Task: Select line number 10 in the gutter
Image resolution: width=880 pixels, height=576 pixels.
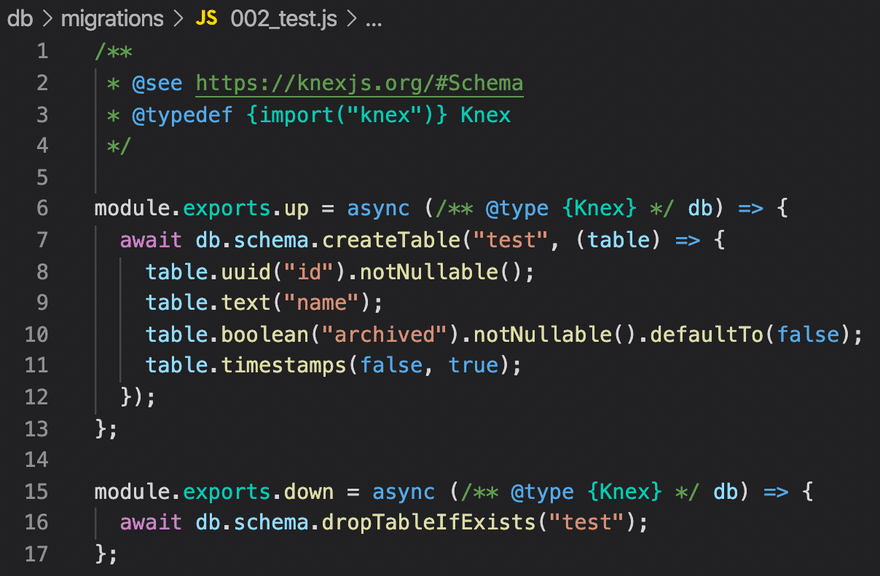Action: pyautogui.click(x=36, y=334)
